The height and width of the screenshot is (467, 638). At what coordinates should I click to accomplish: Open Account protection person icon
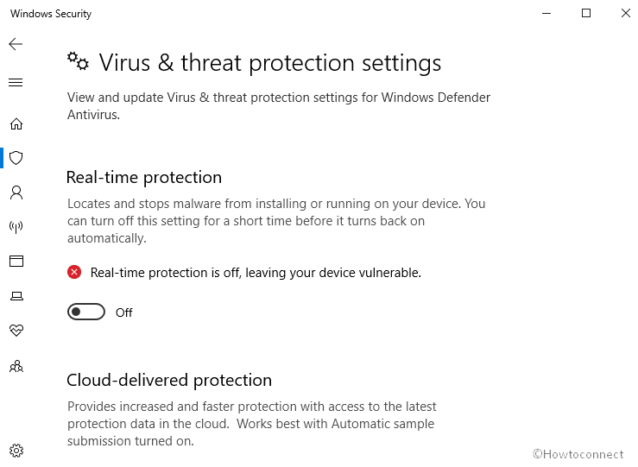15,192
